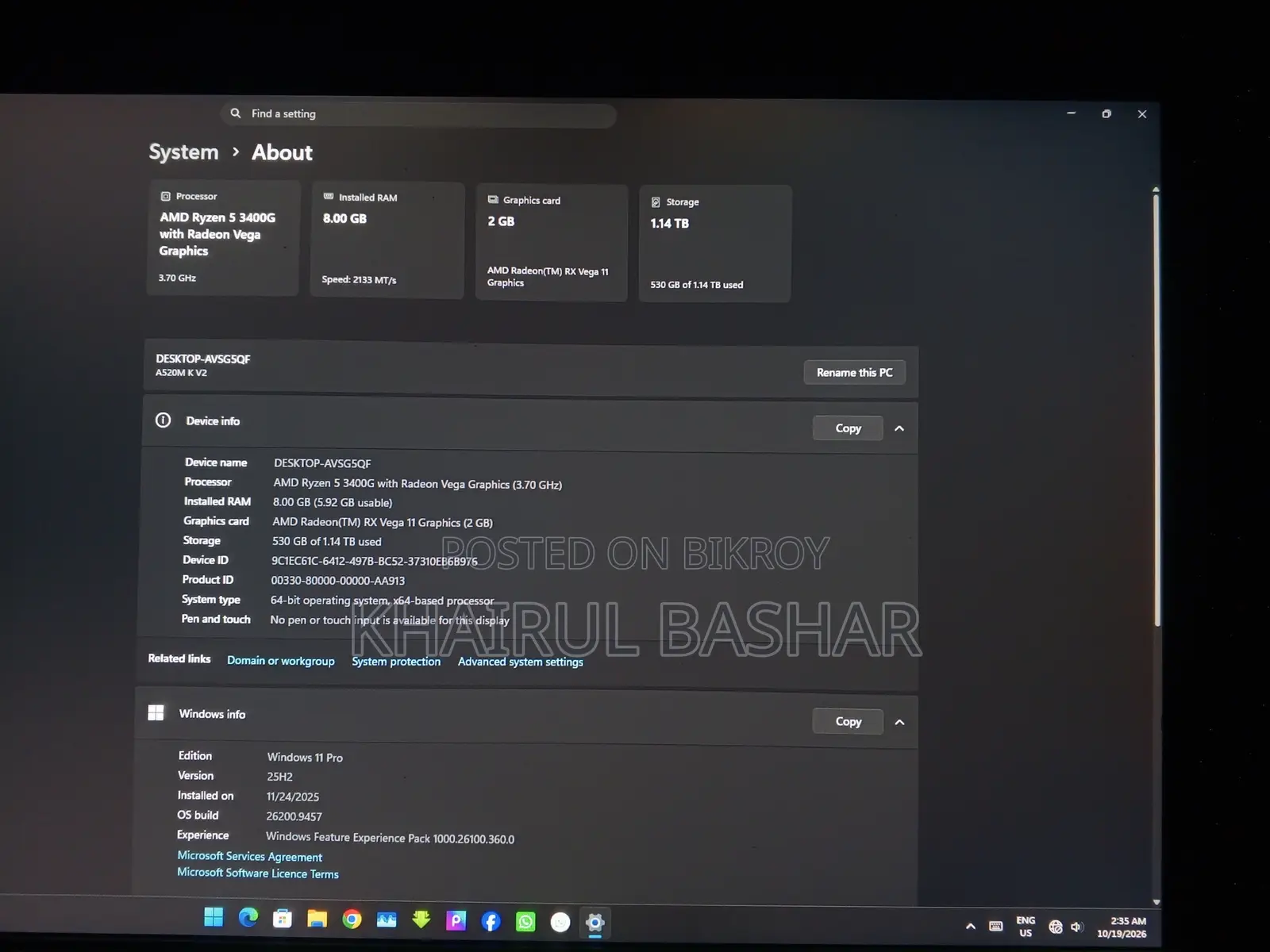This screenshot has height=952, width=1270.
Task: Click the Device info circle icon
Action: 164,420
